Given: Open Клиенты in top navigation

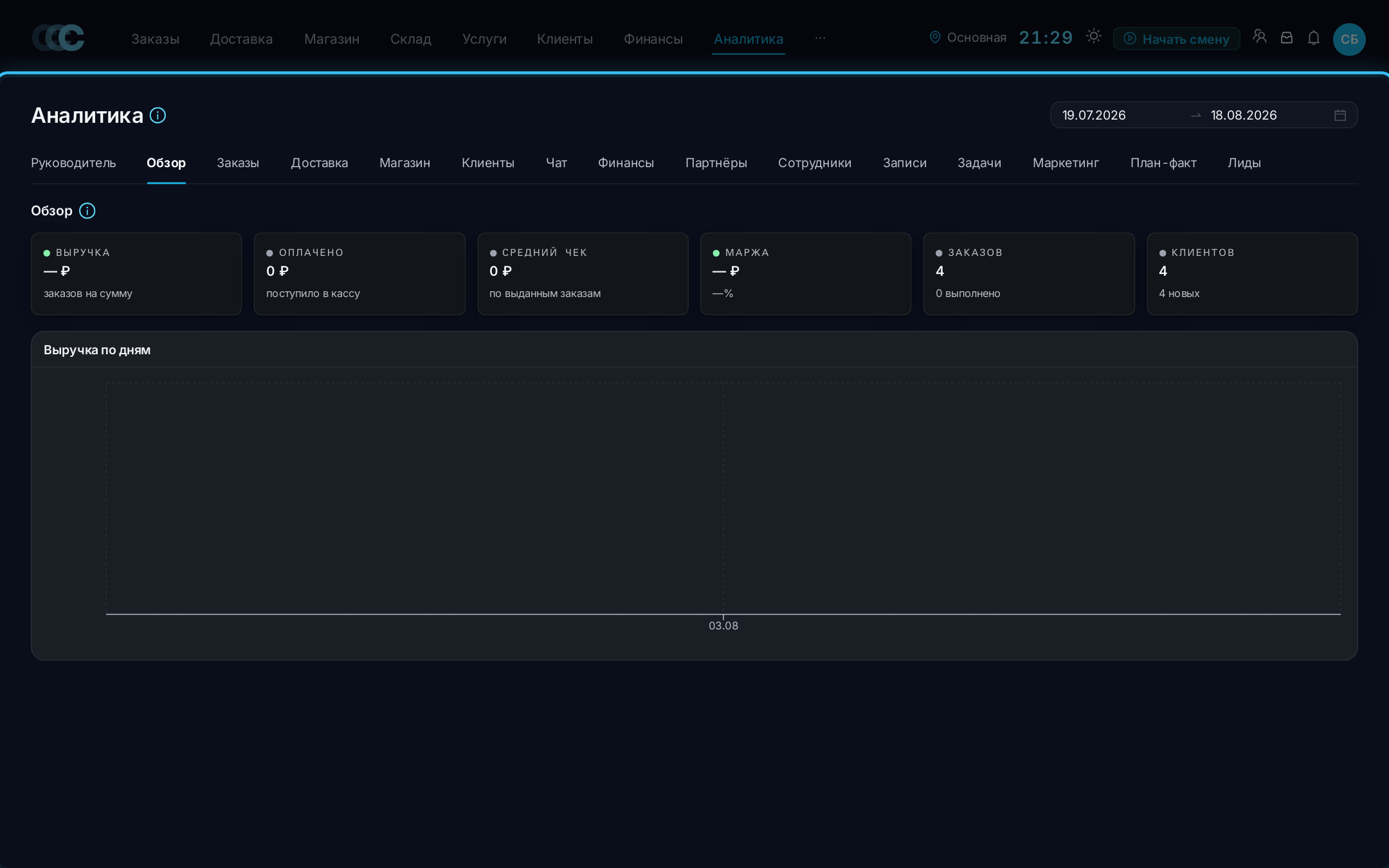Looking at the screenshot, I should pos(565,39).
